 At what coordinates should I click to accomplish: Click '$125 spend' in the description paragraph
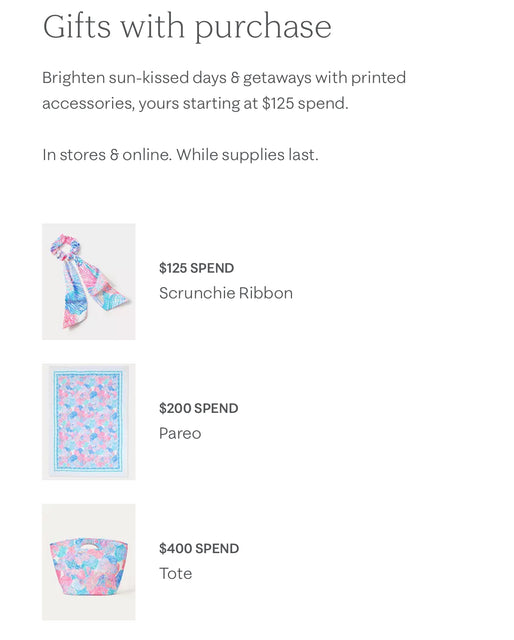[305, 103]
